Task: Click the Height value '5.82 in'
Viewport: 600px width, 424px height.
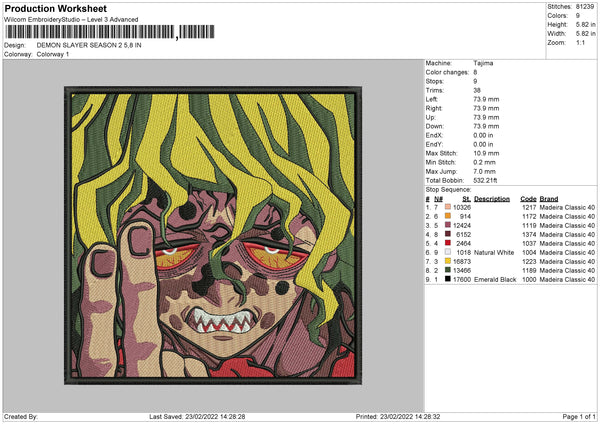Action: (x=585, y=24)
